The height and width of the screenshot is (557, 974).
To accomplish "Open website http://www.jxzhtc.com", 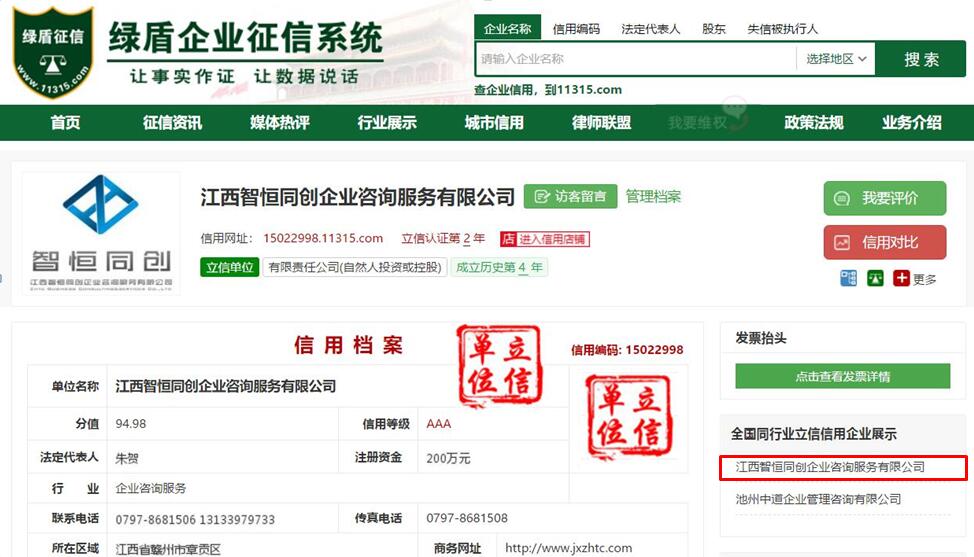I will point(568,548).
